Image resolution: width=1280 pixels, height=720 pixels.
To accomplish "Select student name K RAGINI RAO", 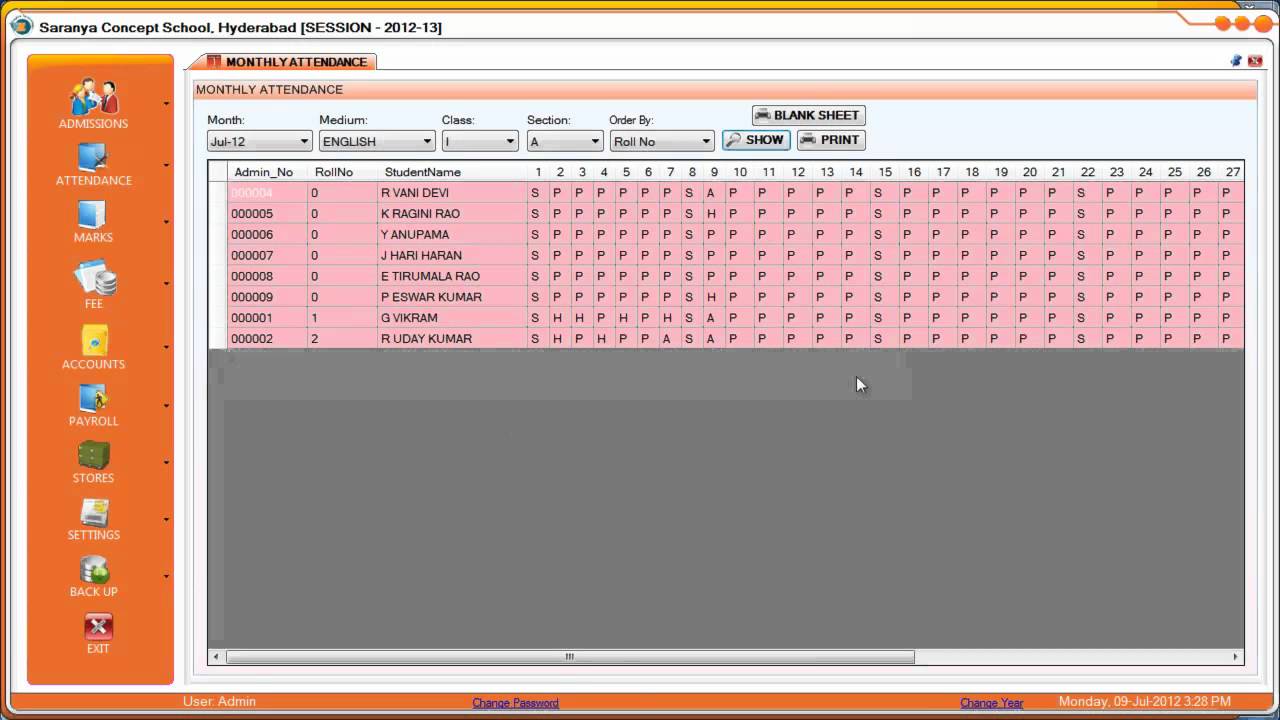I will tap(420, 214).
